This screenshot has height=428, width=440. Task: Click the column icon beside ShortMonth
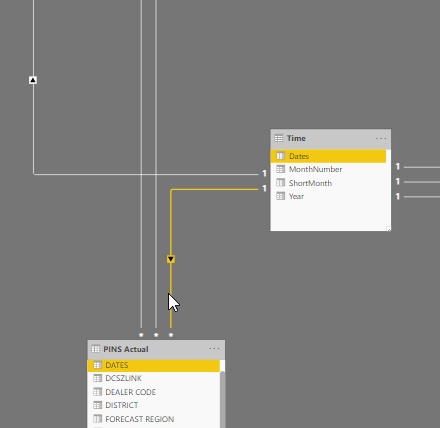(x=281, y=183)
